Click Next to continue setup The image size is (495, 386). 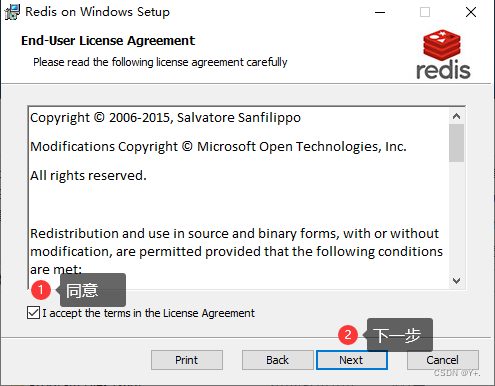(x=352, y=360)
